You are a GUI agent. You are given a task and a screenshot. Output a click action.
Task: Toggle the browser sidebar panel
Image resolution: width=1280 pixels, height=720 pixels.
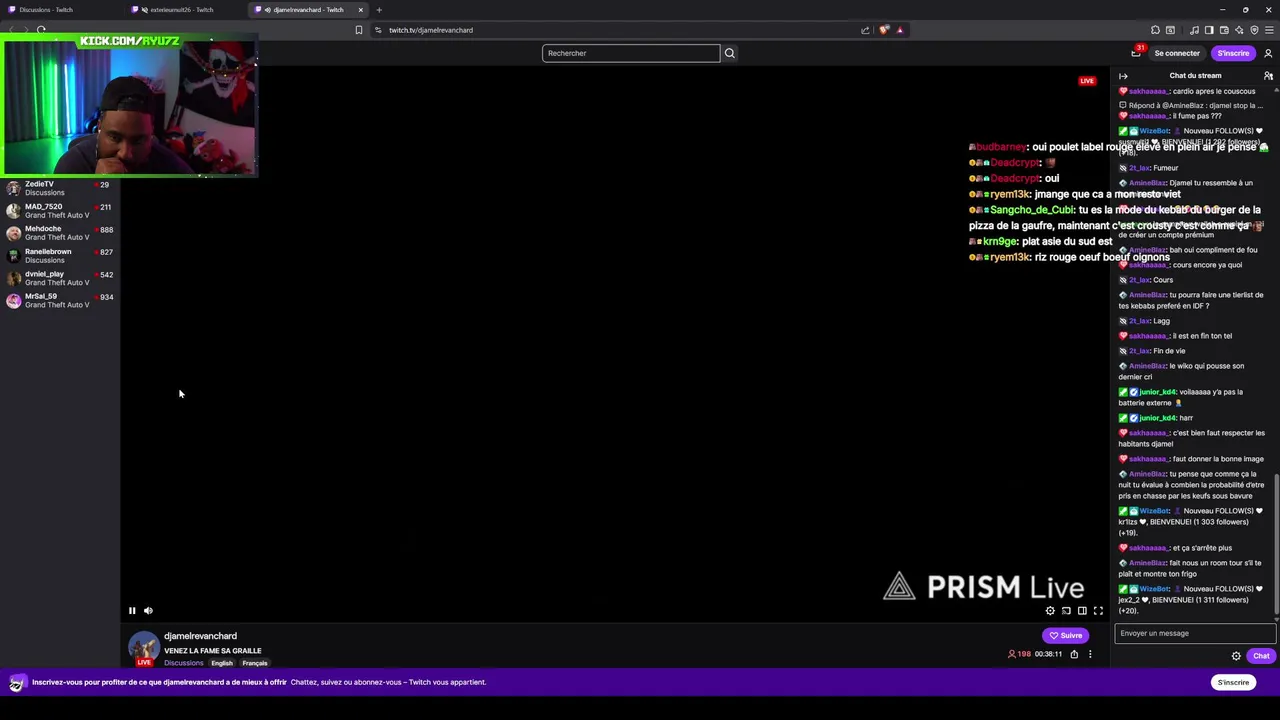[x=1209, y=30]
